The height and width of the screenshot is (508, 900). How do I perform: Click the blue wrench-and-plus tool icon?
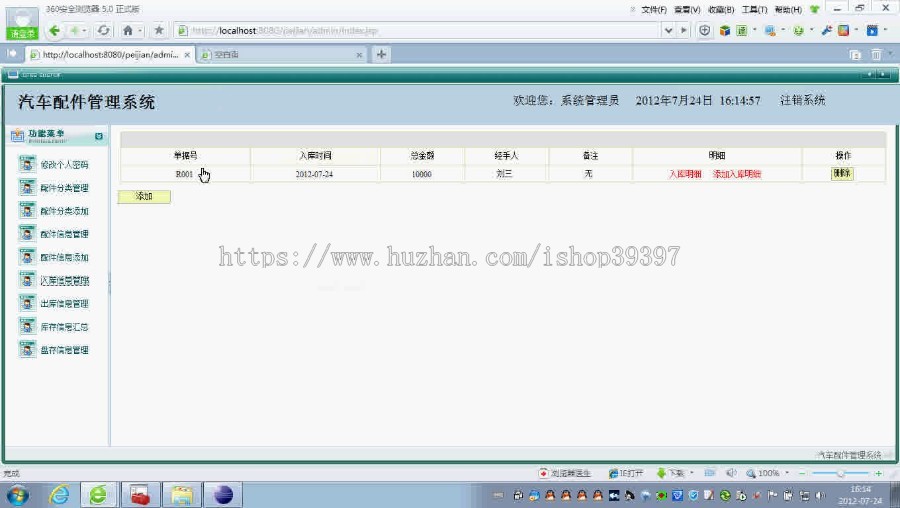click(827, 30)
